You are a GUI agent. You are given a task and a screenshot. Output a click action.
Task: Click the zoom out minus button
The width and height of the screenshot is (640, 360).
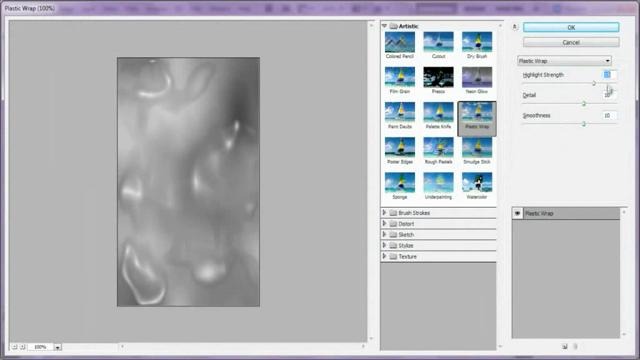tap(14, 347)
